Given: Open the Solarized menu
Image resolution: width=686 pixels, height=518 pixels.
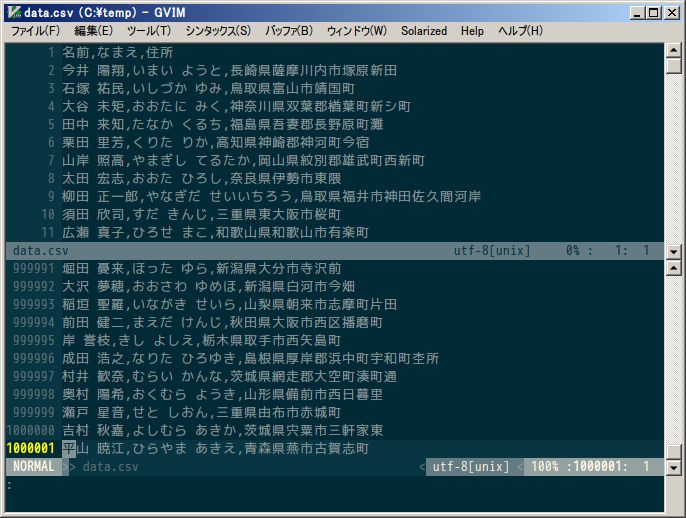Looking at the screenshot, I should click(424, 31).
